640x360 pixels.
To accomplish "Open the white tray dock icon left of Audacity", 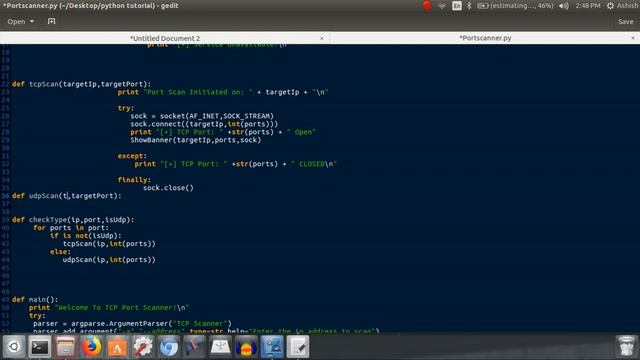I will click(x=220, y=347).
